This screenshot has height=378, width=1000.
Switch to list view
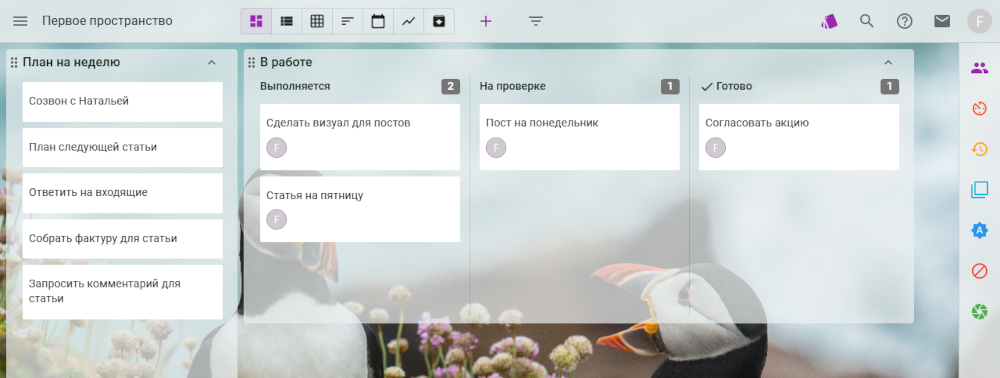pyautogui.click(x=287, y=21)
